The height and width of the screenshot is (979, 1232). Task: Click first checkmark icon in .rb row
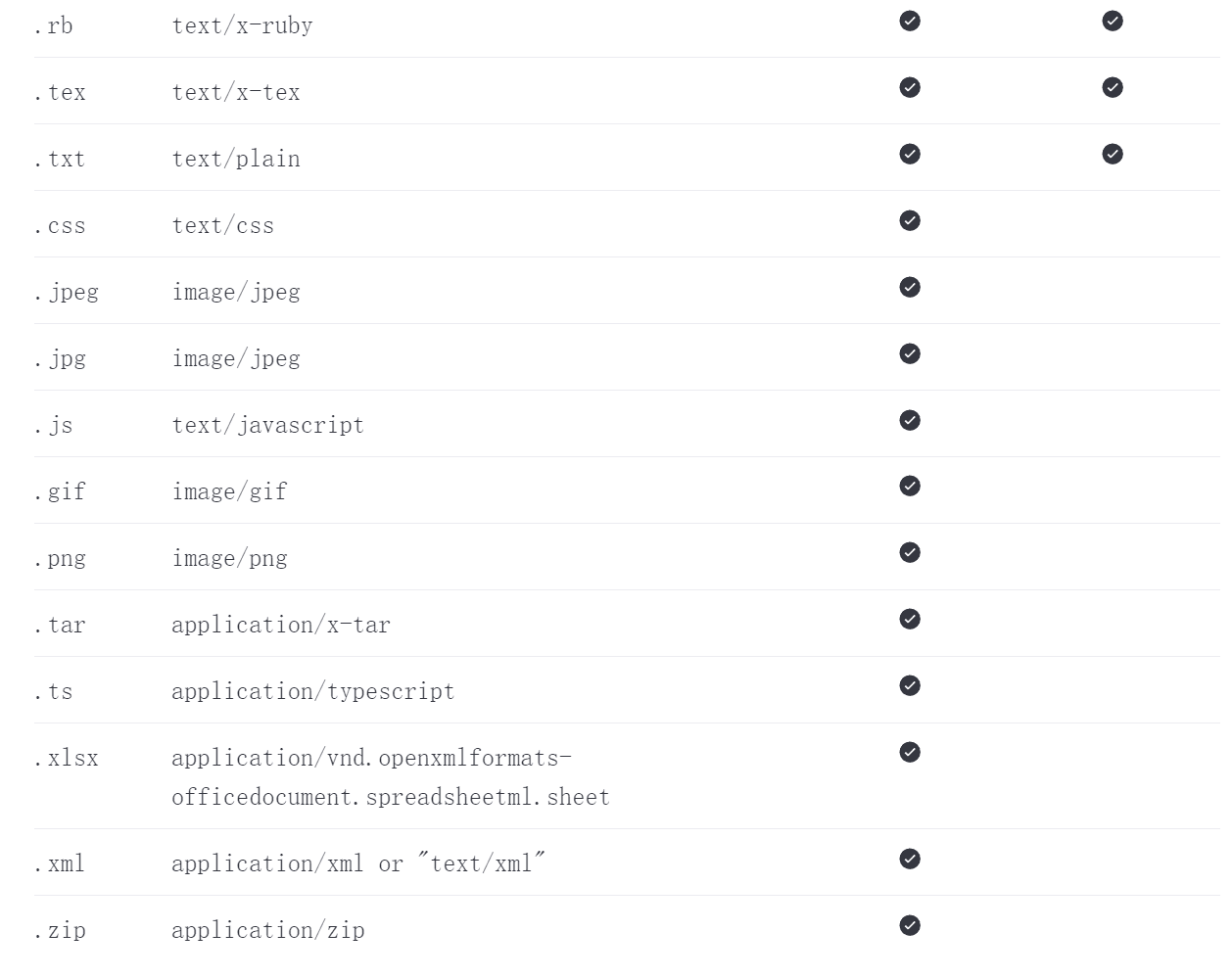pyautogui.click(x=910, y=21)
